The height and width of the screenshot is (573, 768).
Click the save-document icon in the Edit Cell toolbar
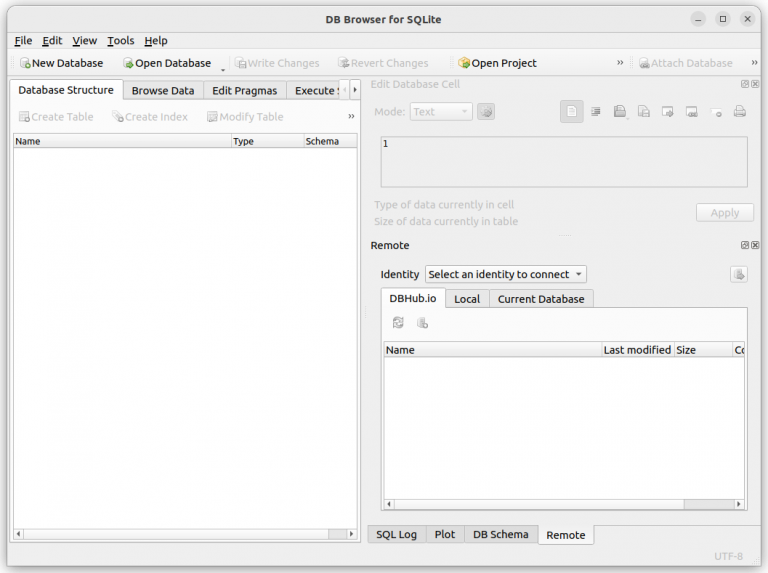(x=644, y=112)
